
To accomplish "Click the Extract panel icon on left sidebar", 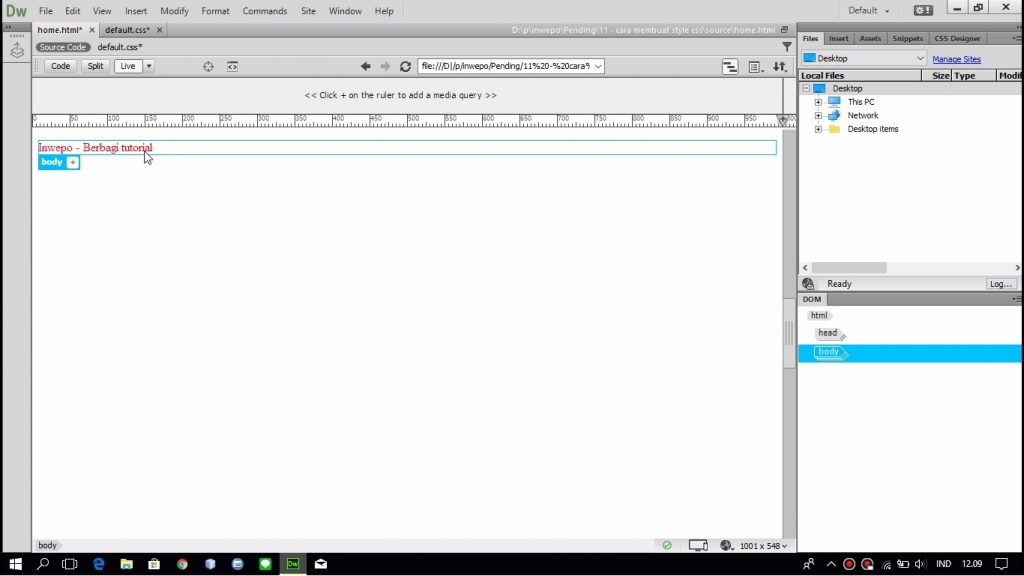I will pos(17,50).
